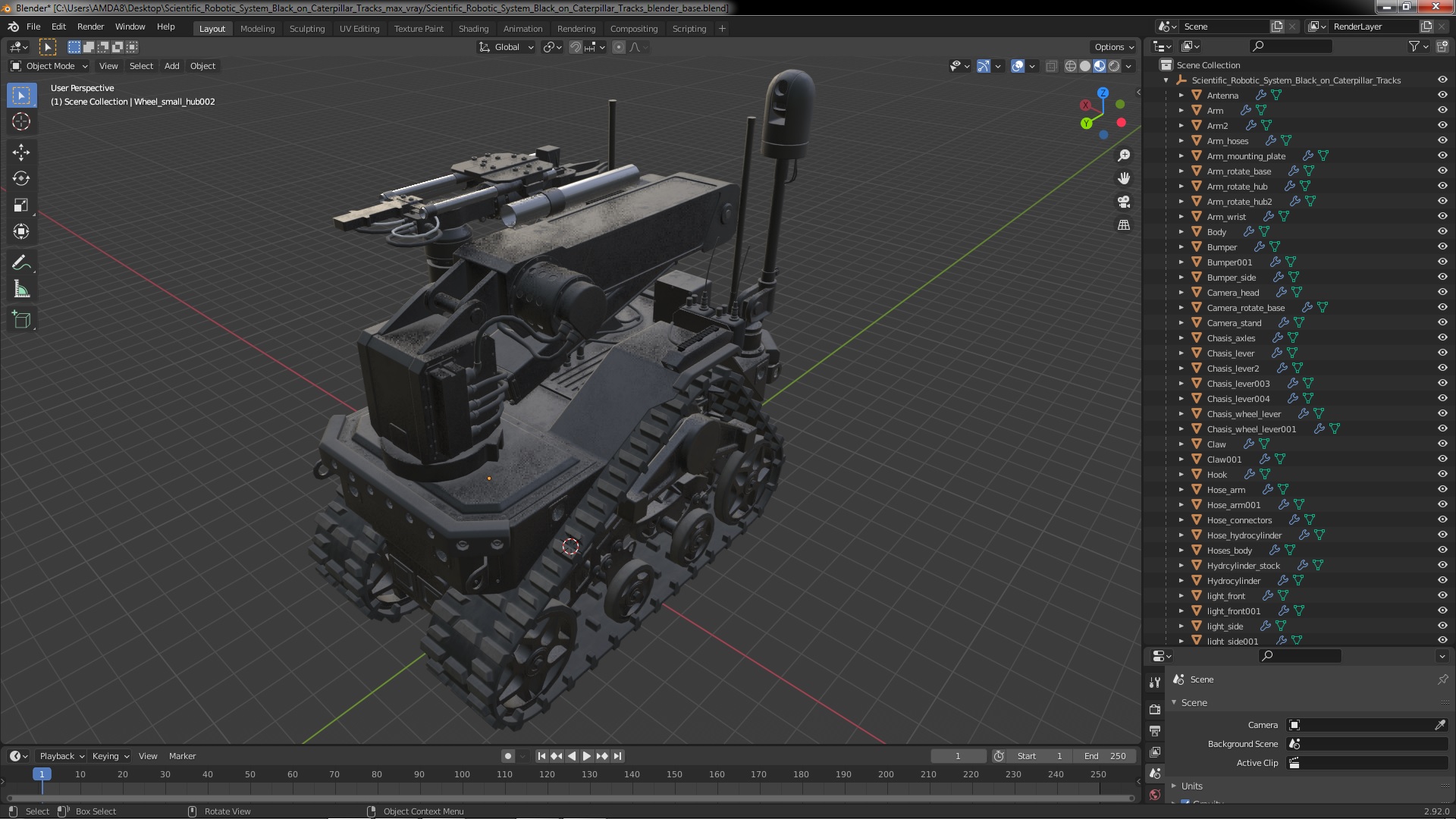This screenshot has height=819, width=1456.
Task: Toggle visibility of the Bumper object
Action: [1442, 246]
